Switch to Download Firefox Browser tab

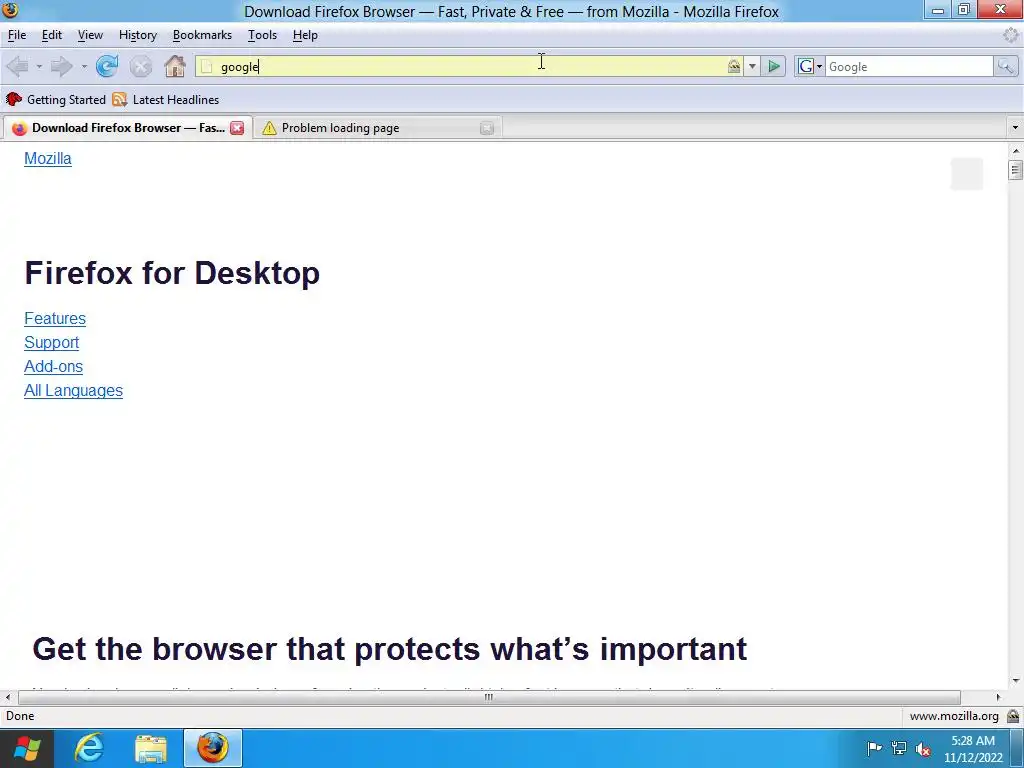[x=128, y=128]
